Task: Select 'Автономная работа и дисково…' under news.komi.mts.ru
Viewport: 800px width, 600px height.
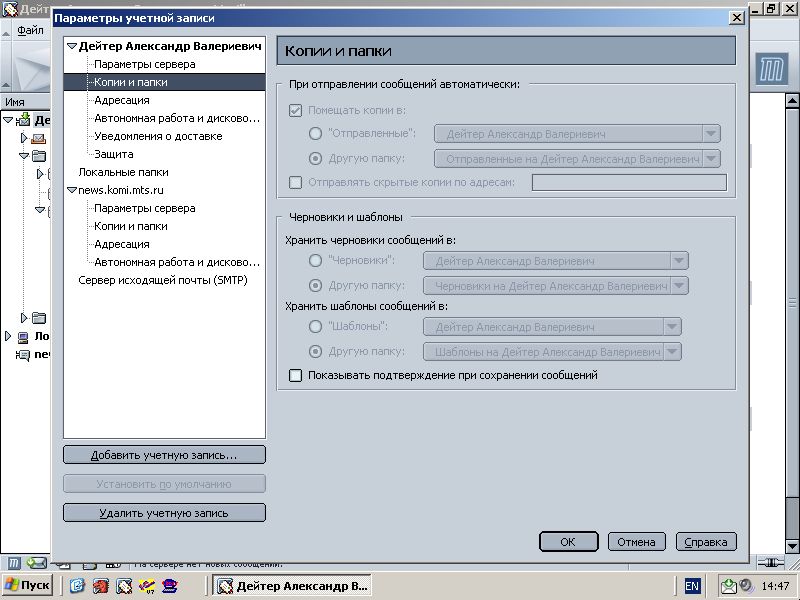Action: click(177, 262)
